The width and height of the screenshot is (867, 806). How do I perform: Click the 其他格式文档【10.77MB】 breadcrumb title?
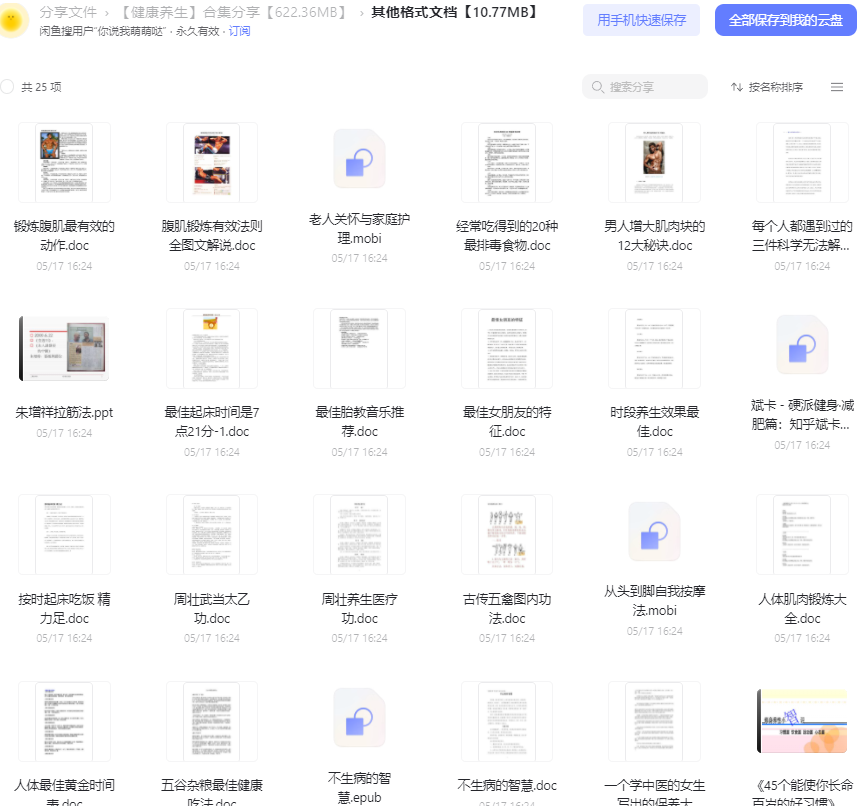pos(456,12)
